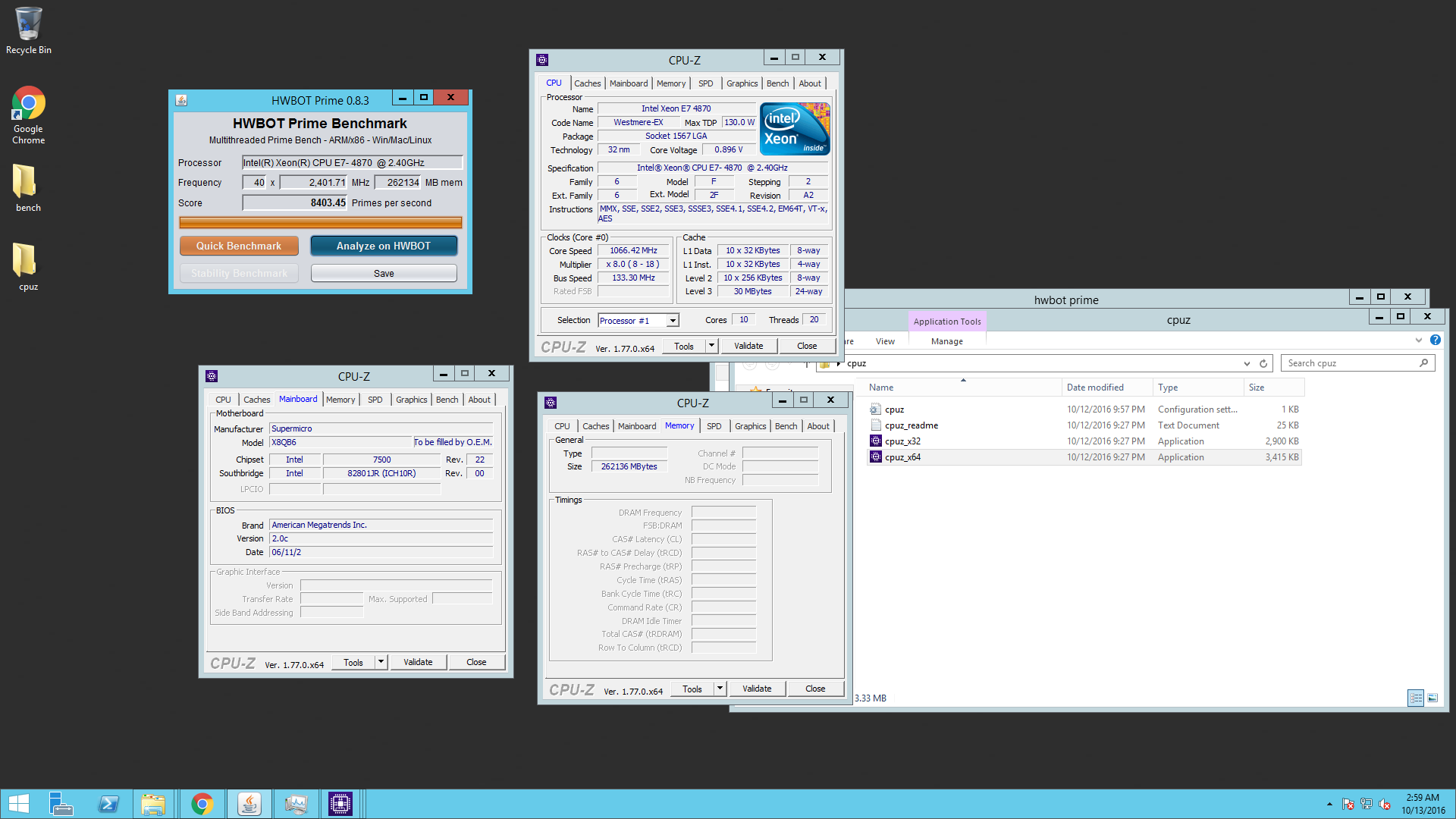Open File Explorer from the taskbar
1456x819 pixels.
(154, 804)
